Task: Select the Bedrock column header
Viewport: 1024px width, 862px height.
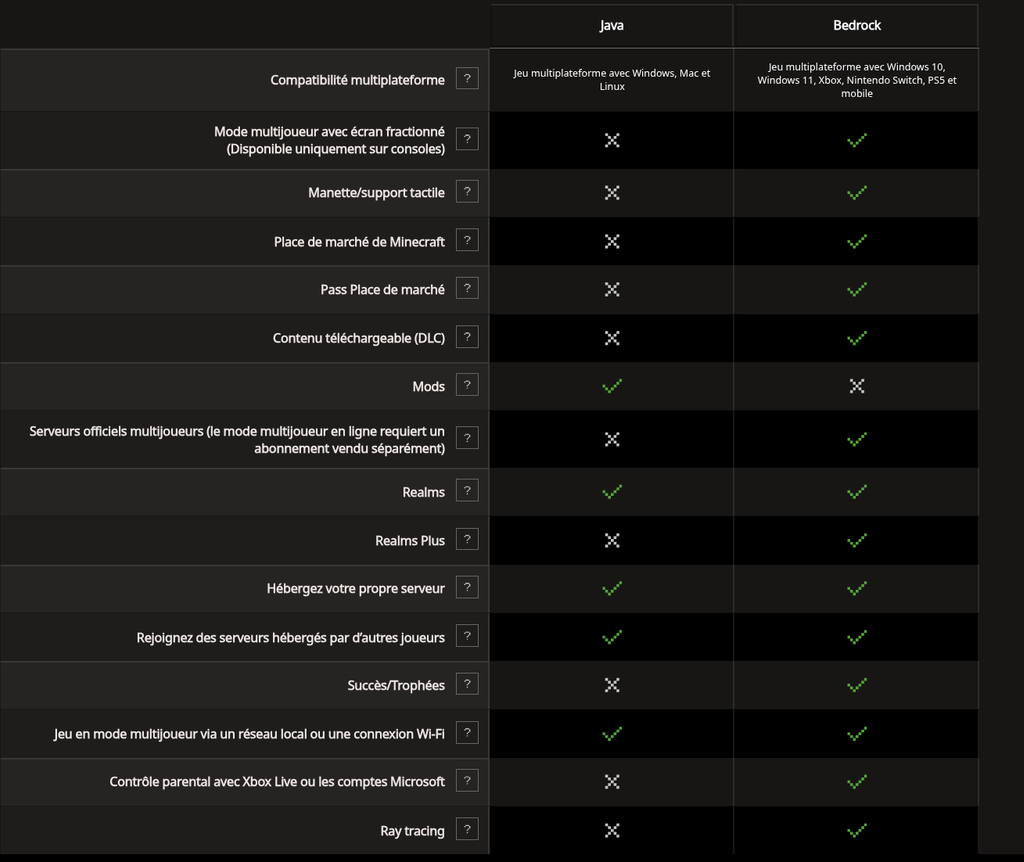Action: coord(856,25)
